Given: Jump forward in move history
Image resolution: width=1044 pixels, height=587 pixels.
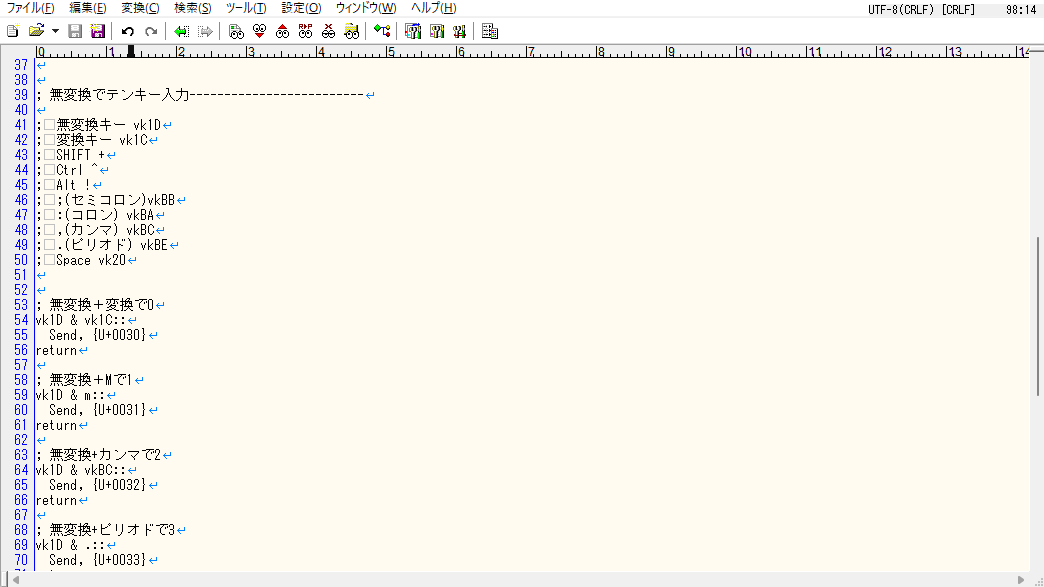Looking at the screenshot, I should (205, 31).
